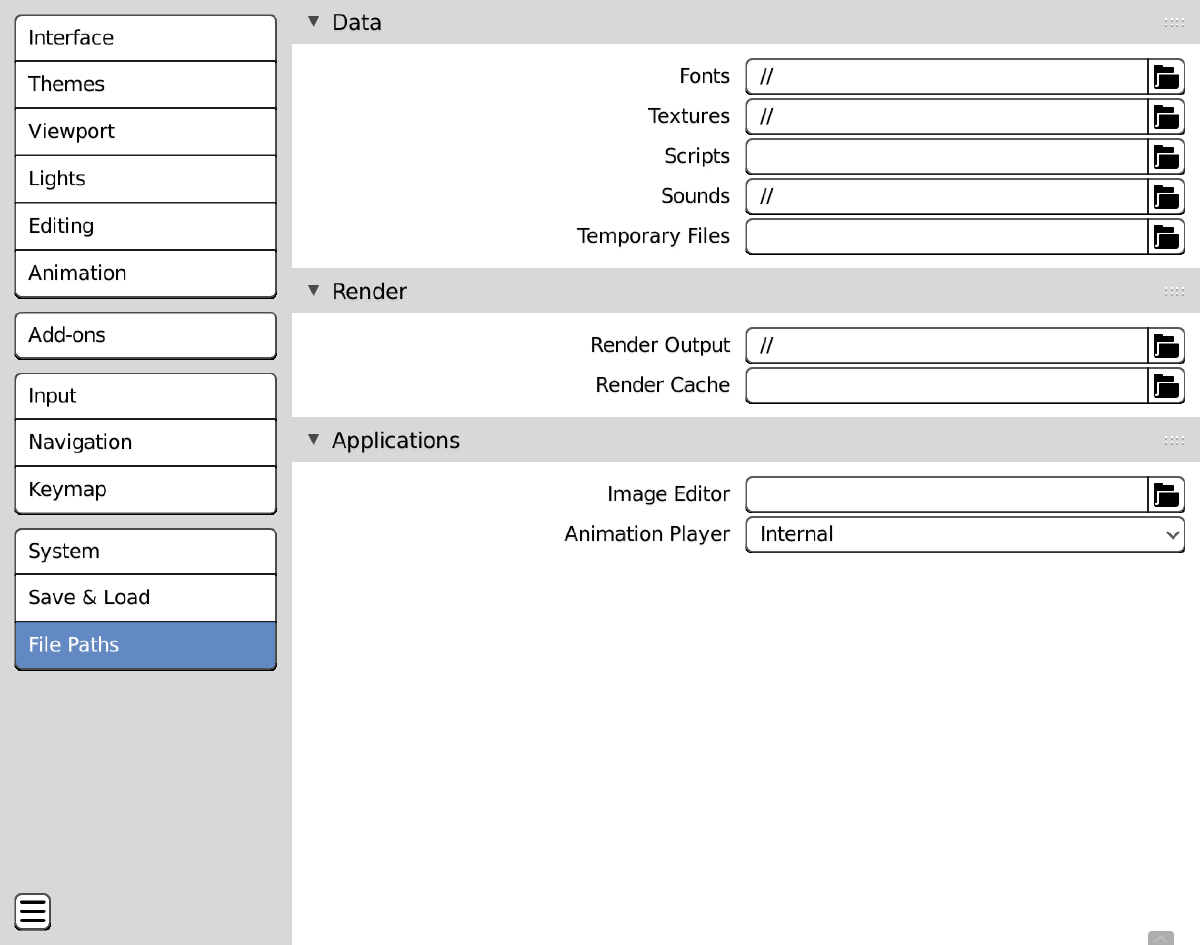The height and width of the screenshot is (945, 1200).
Task: Open the Add-ons preferences section
Action: (145, 336)
